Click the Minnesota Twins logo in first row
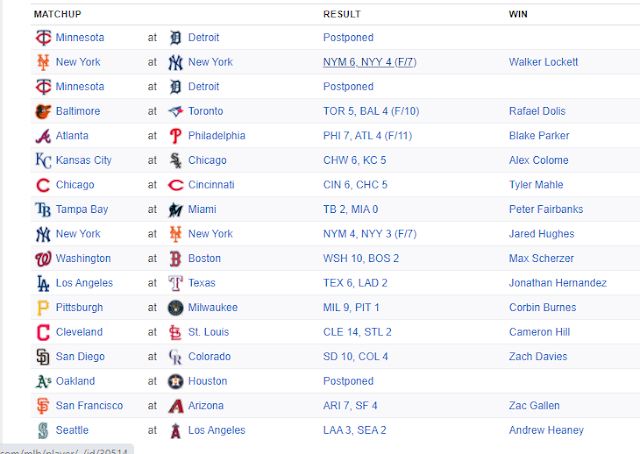This screenshot has height=454, width=640. tap(43, 38)
